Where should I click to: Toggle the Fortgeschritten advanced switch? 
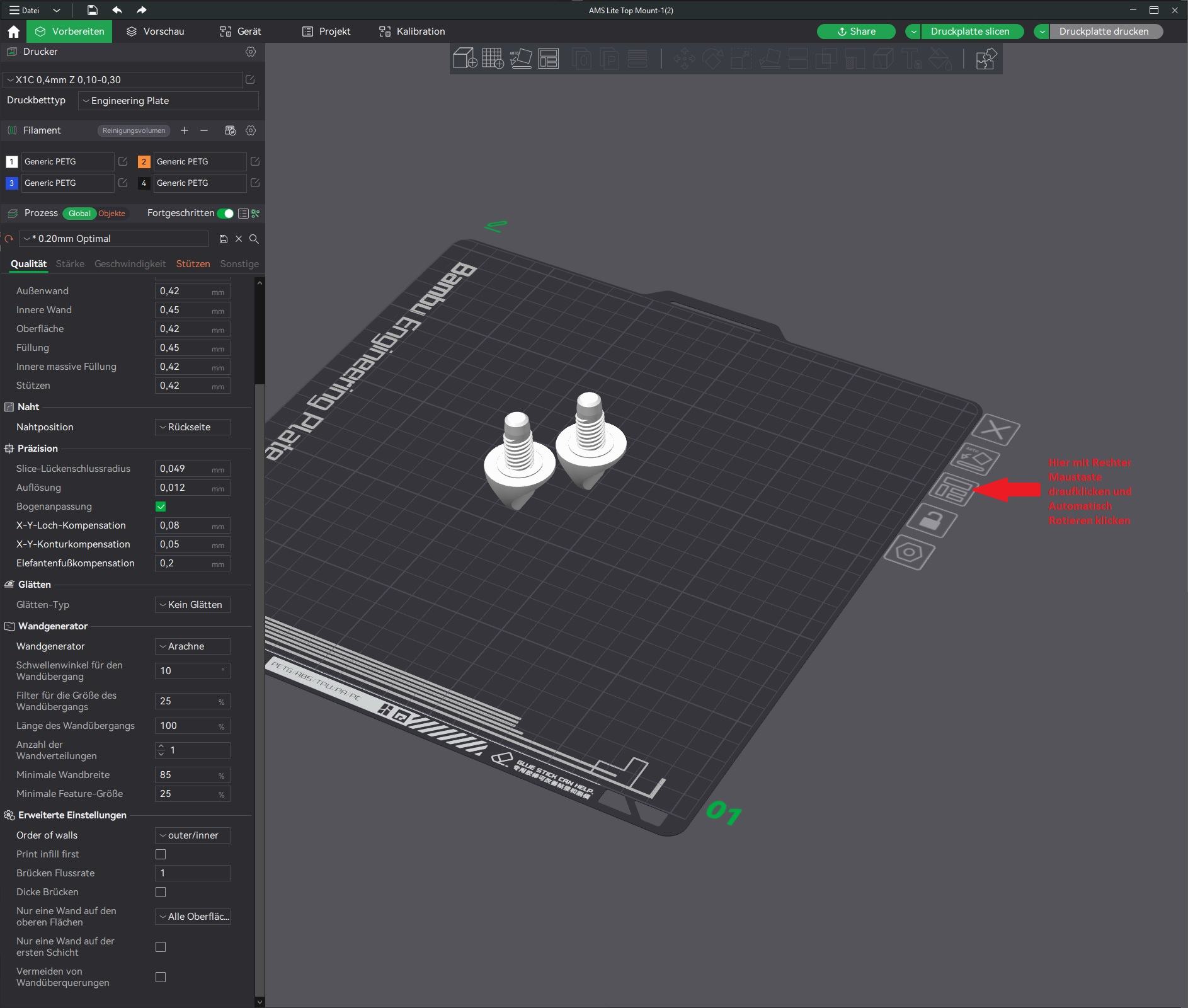[x=226, y=214]
